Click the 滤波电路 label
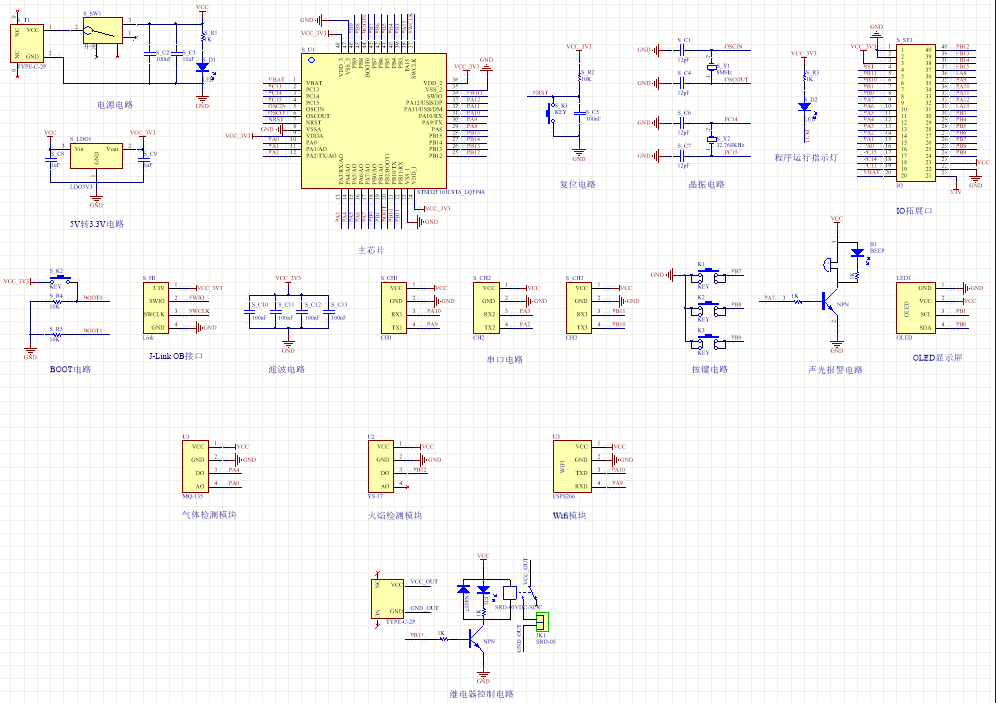Viewport: 996px width, 703px height. [x=286, y=369]
